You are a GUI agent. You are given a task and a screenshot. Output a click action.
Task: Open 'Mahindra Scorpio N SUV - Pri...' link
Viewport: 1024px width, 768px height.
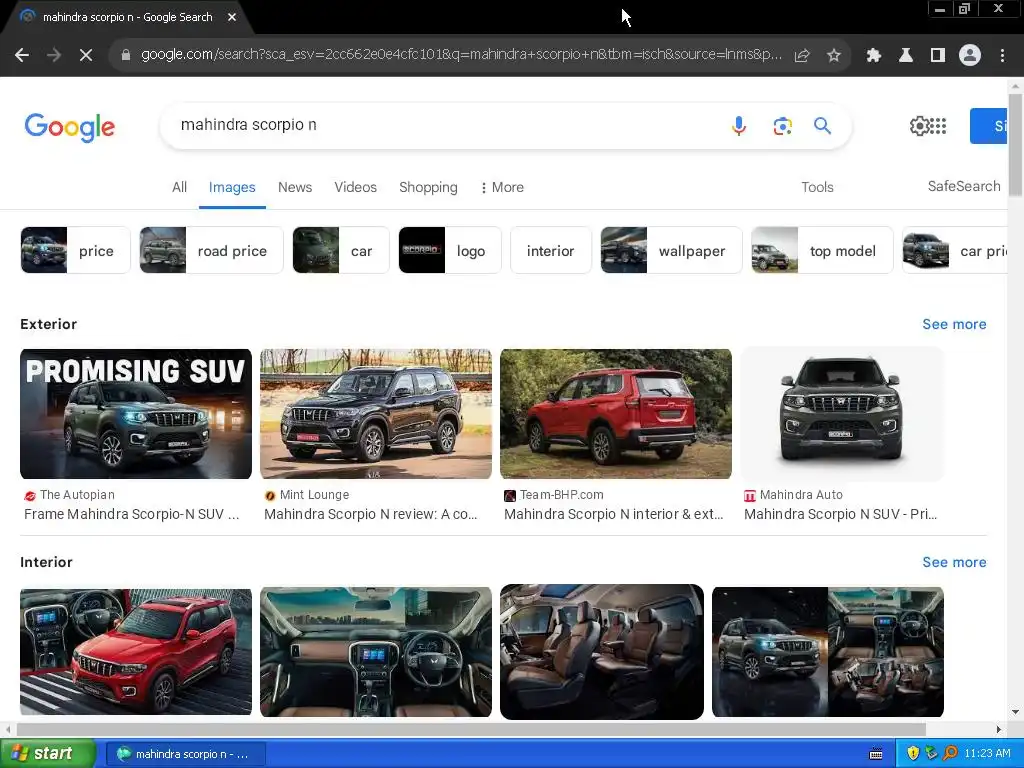840,515
